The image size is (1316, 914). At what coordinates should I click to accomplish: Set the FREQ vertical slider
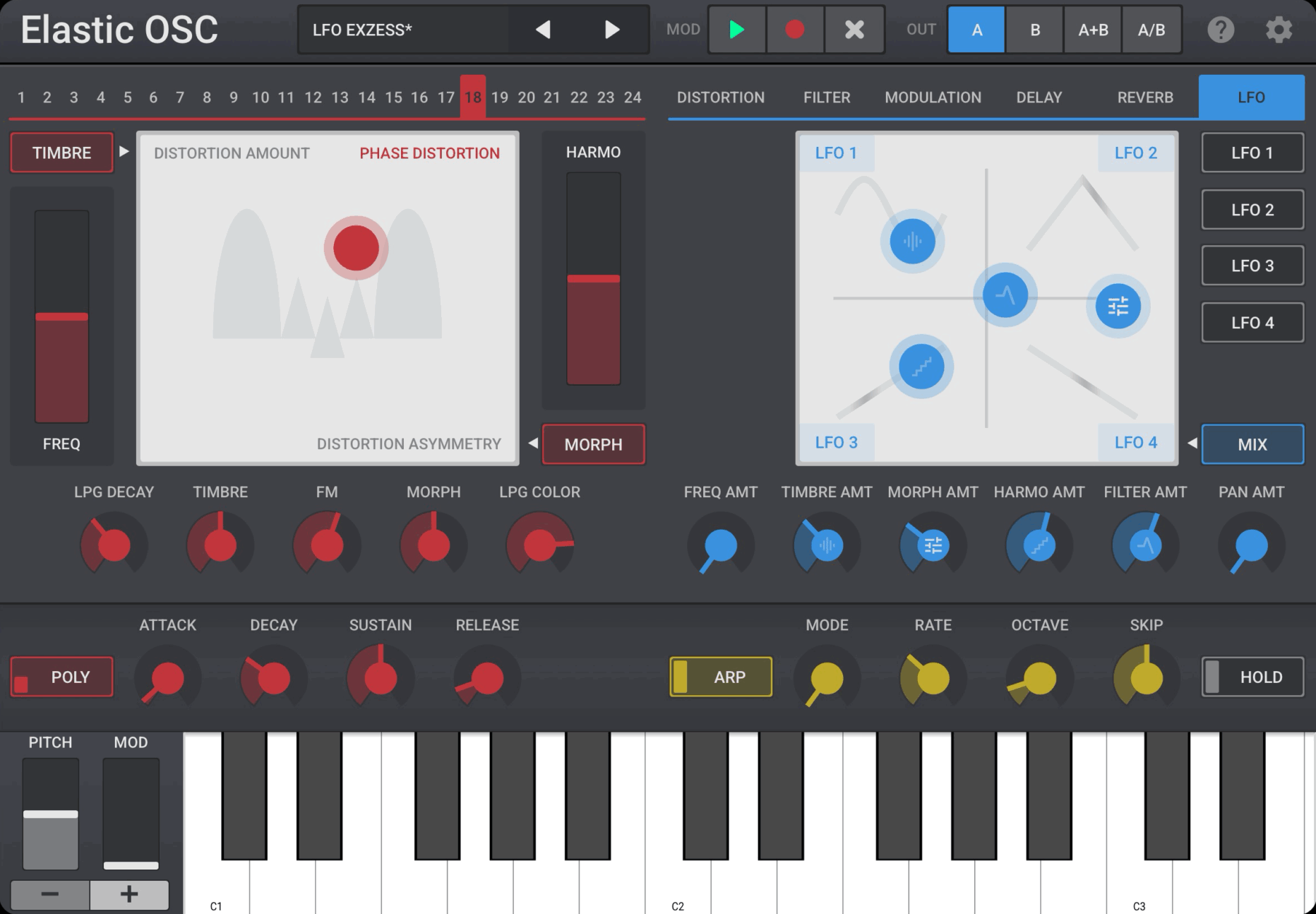pyautogui.click(x=61, y=316)
